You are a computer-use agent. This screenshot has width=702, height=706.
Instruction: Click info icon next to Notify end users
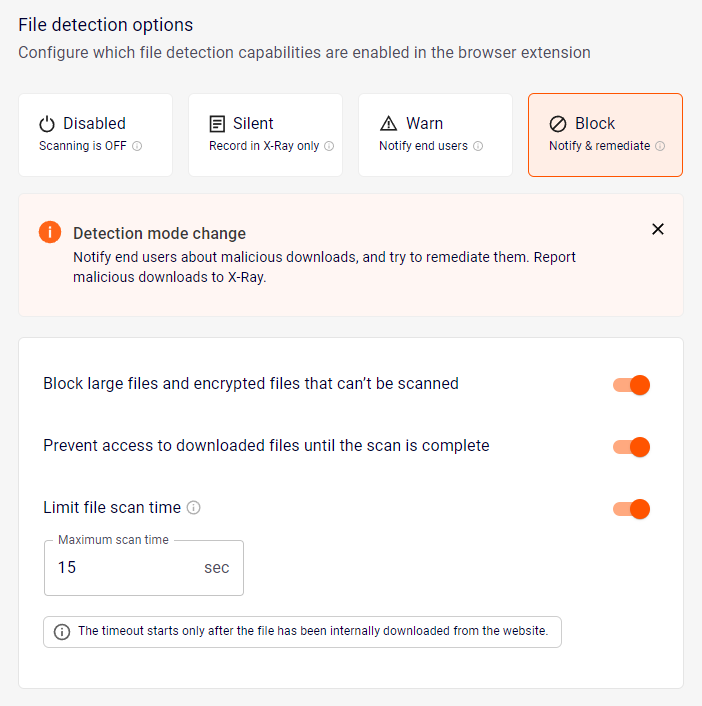click(x=478, y=146)
